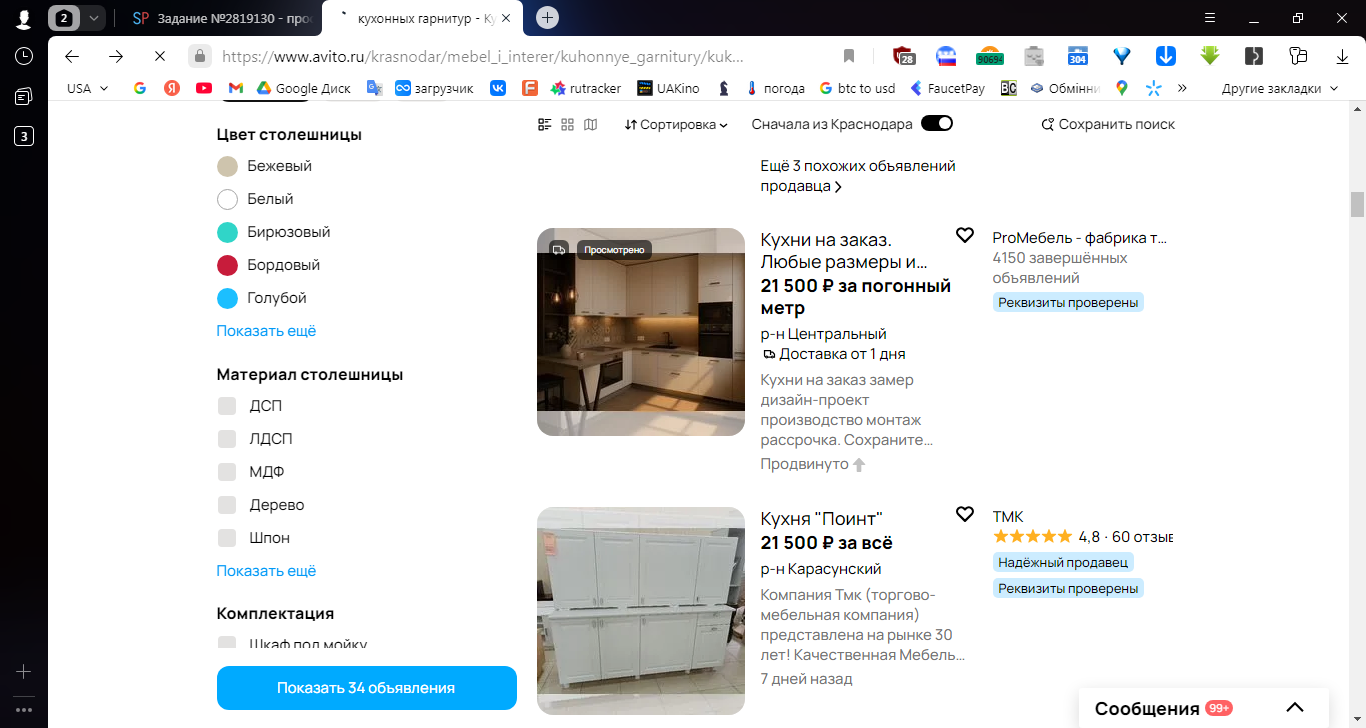Image resolution: width=1366 pixels, height=728 pixels.
Task: Open Кухня "Поинт" listing title
Action: [x=822, y=519]
